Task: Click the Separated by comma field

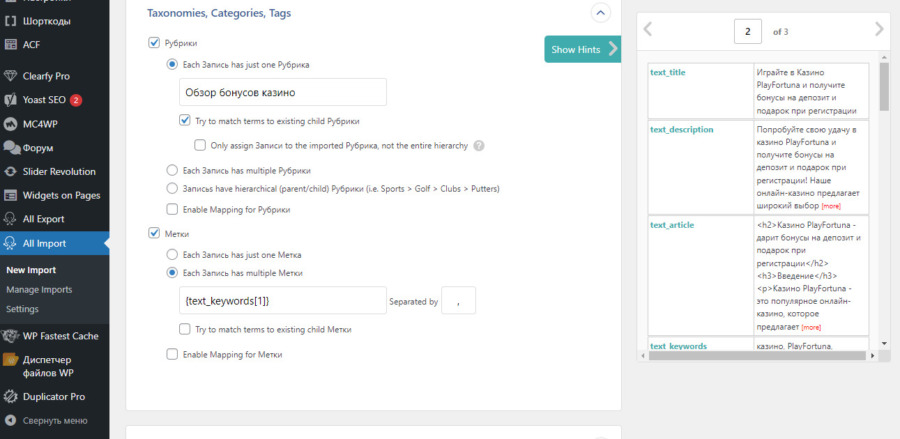Action: point(458,300)
